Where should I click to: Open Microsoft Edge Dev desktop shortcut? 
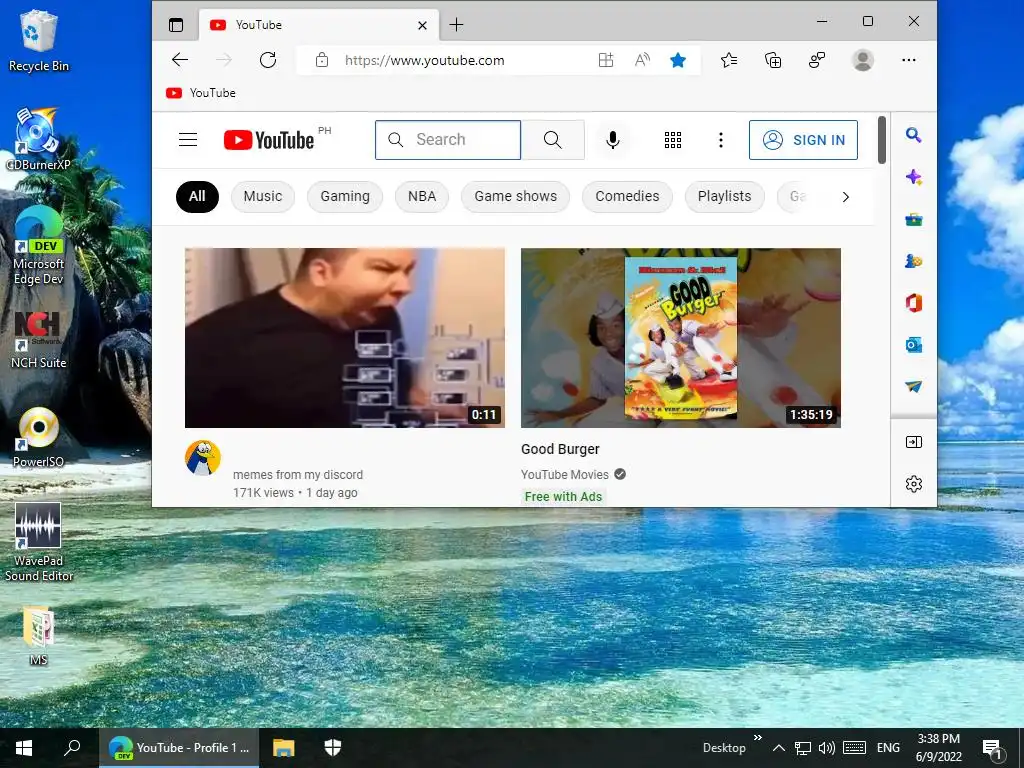(39, 245)
